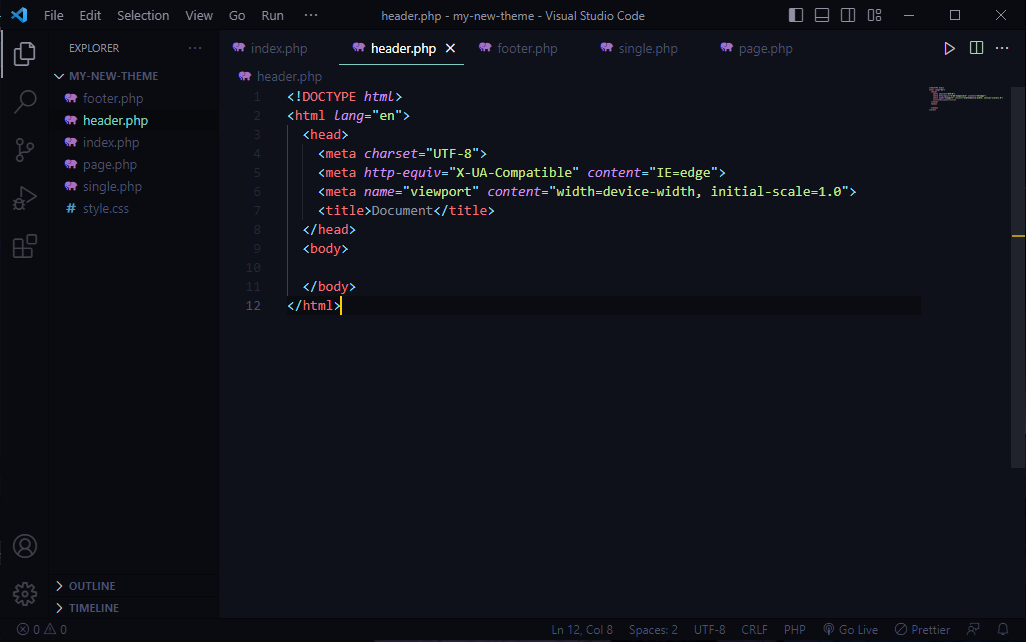Select the header.php tab
The image size is (1026, 642).
[403, 48]
